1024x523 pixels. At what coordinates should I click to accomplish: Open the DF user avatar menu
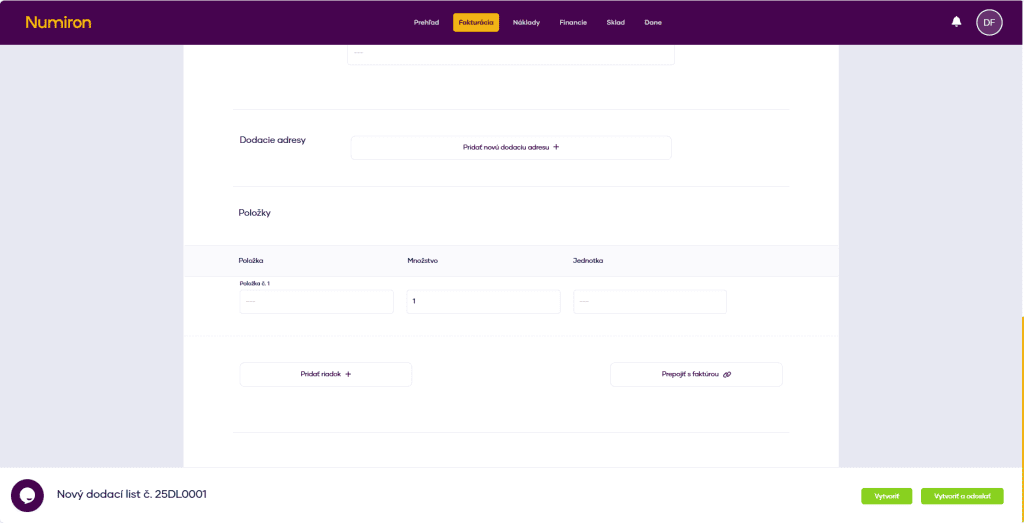(988, 22)
